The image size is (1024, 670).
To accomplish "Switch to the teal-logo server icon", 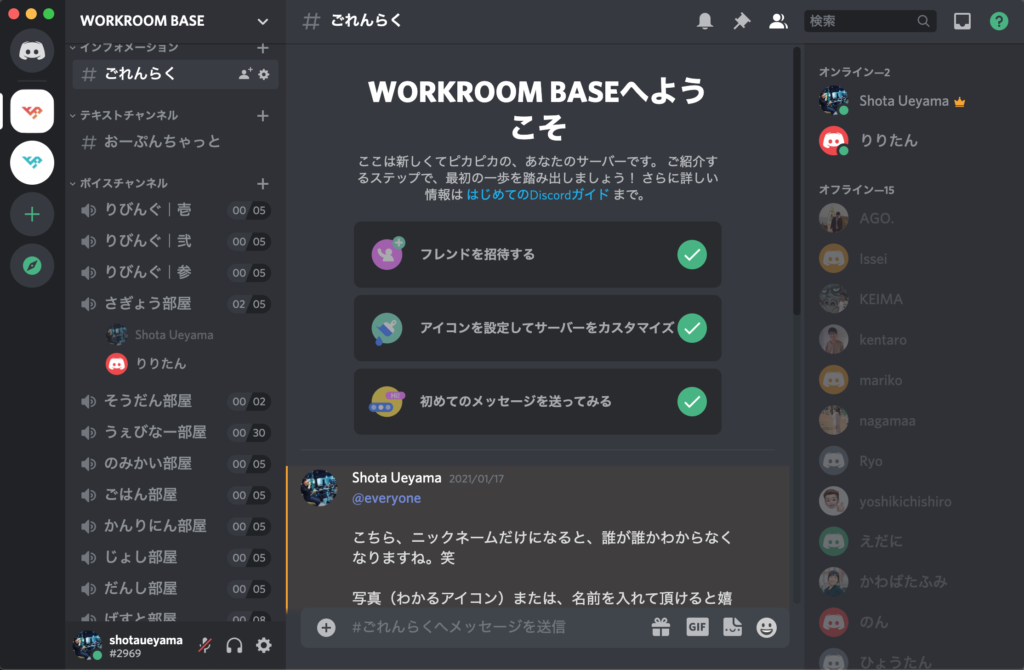I will coord(32,162).
